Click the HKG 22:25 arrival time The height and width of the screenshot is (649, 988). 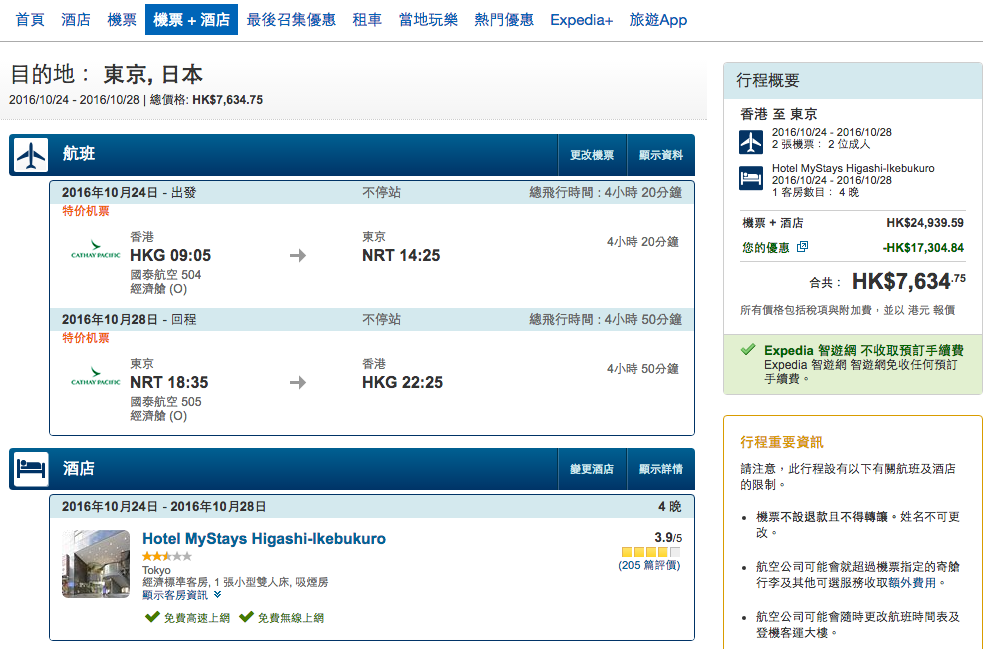[403, 382]
